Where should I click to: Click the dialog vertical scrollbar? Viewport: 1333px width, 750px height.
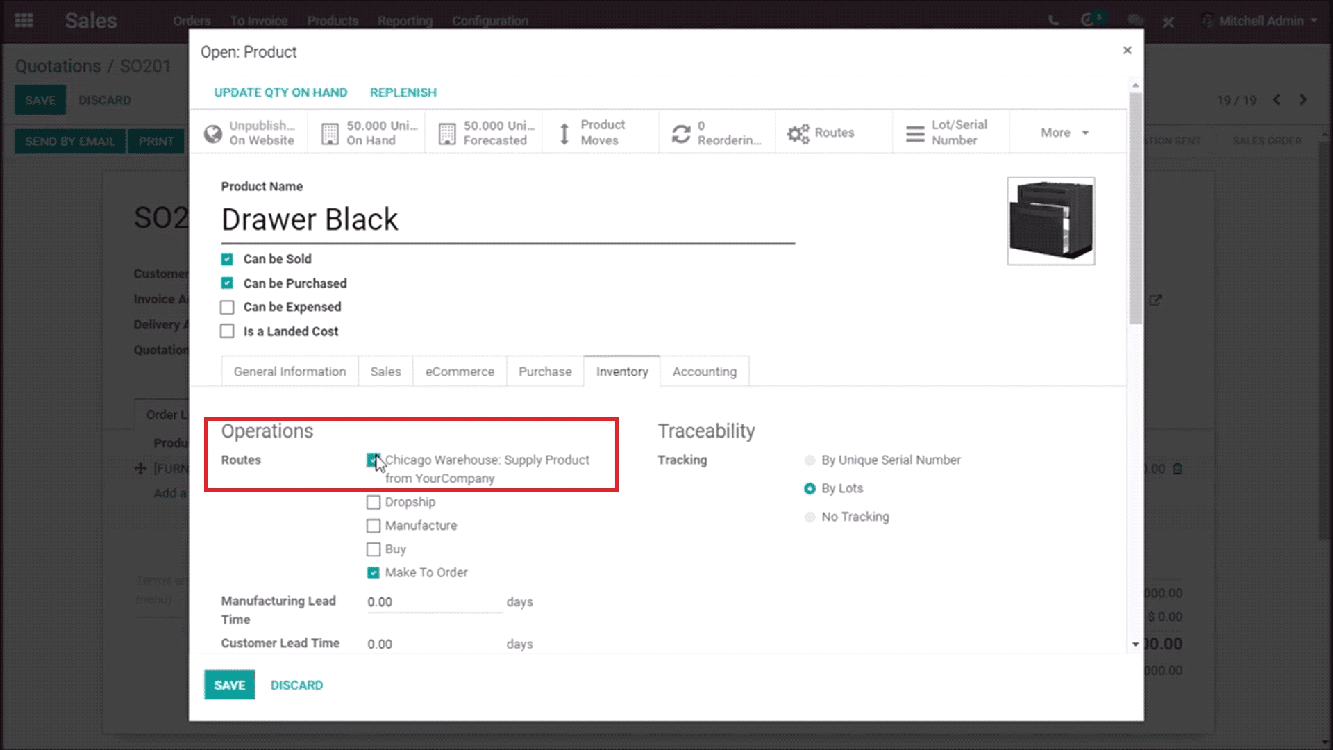click(x=1135, y=207)
